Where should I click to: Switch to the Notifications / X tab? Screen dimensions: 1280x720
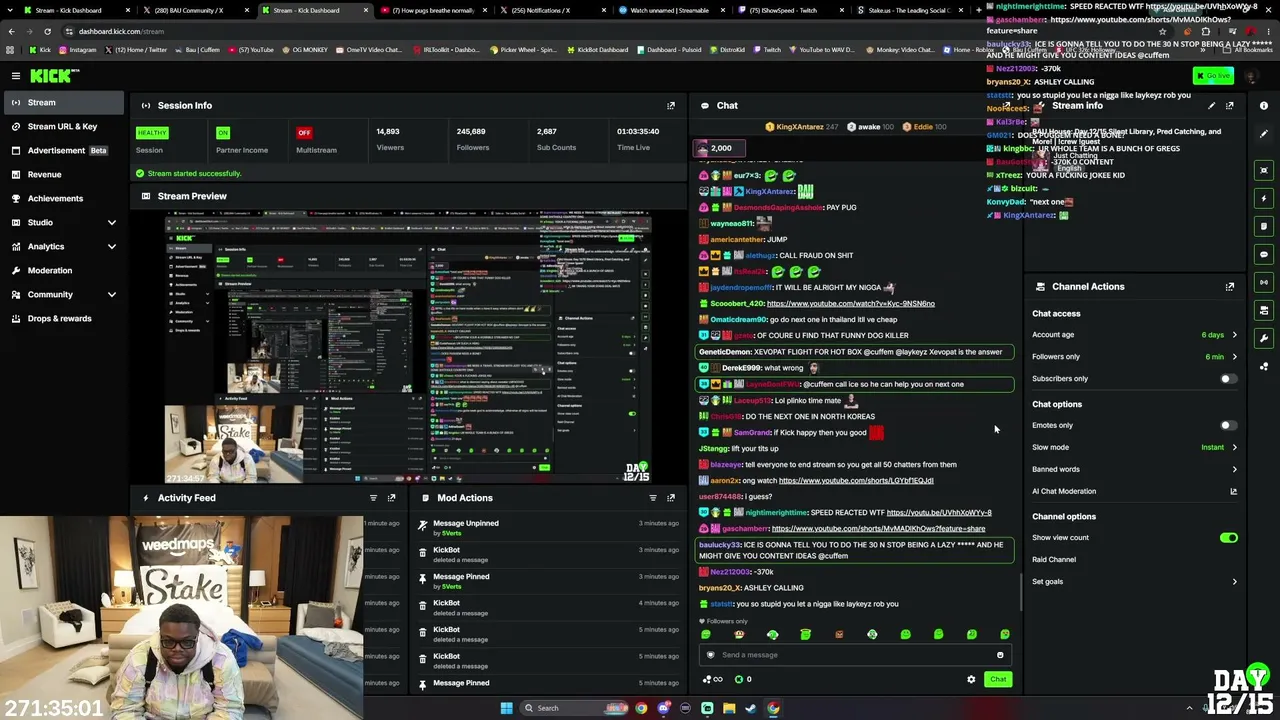(x=550, y=10)
